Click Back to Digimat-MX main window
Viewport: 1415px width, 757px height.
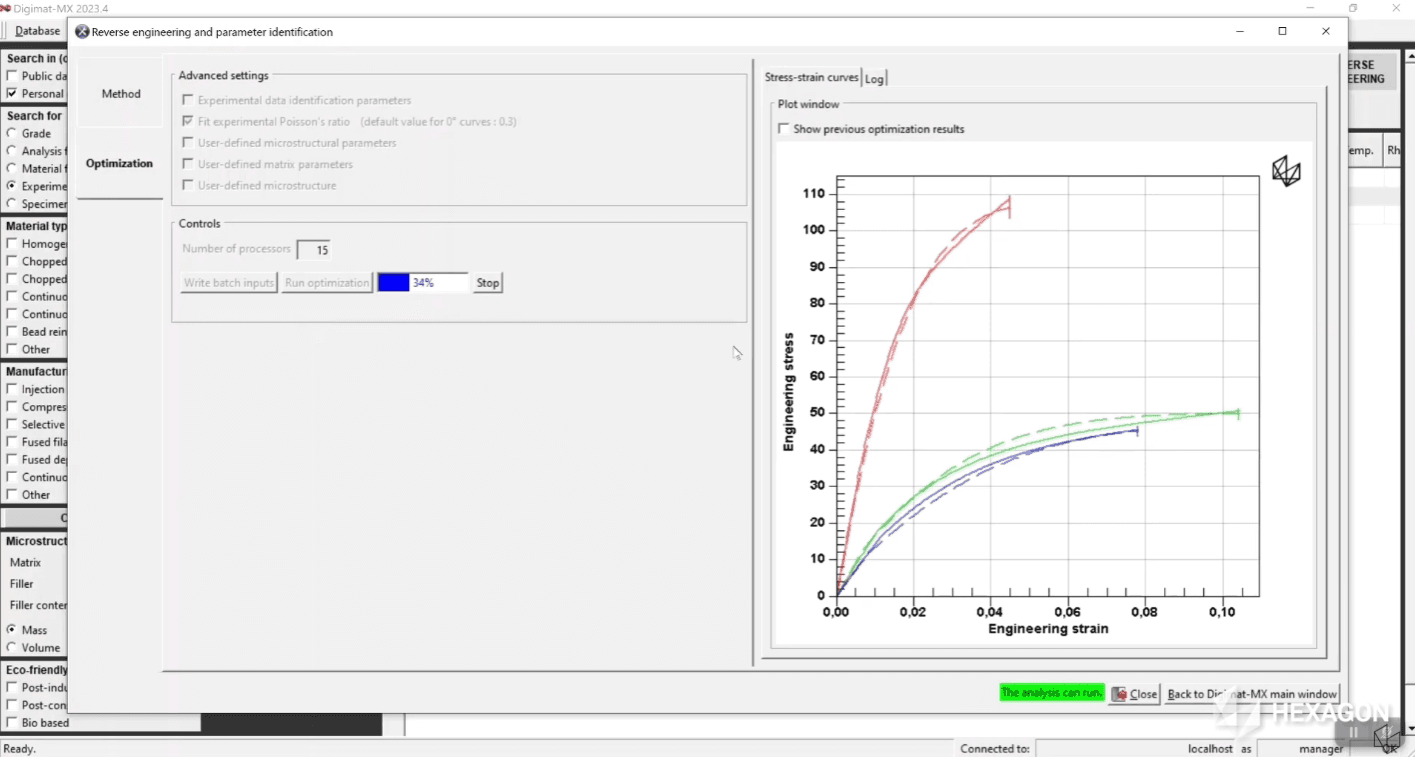(x=1252, y=693)
